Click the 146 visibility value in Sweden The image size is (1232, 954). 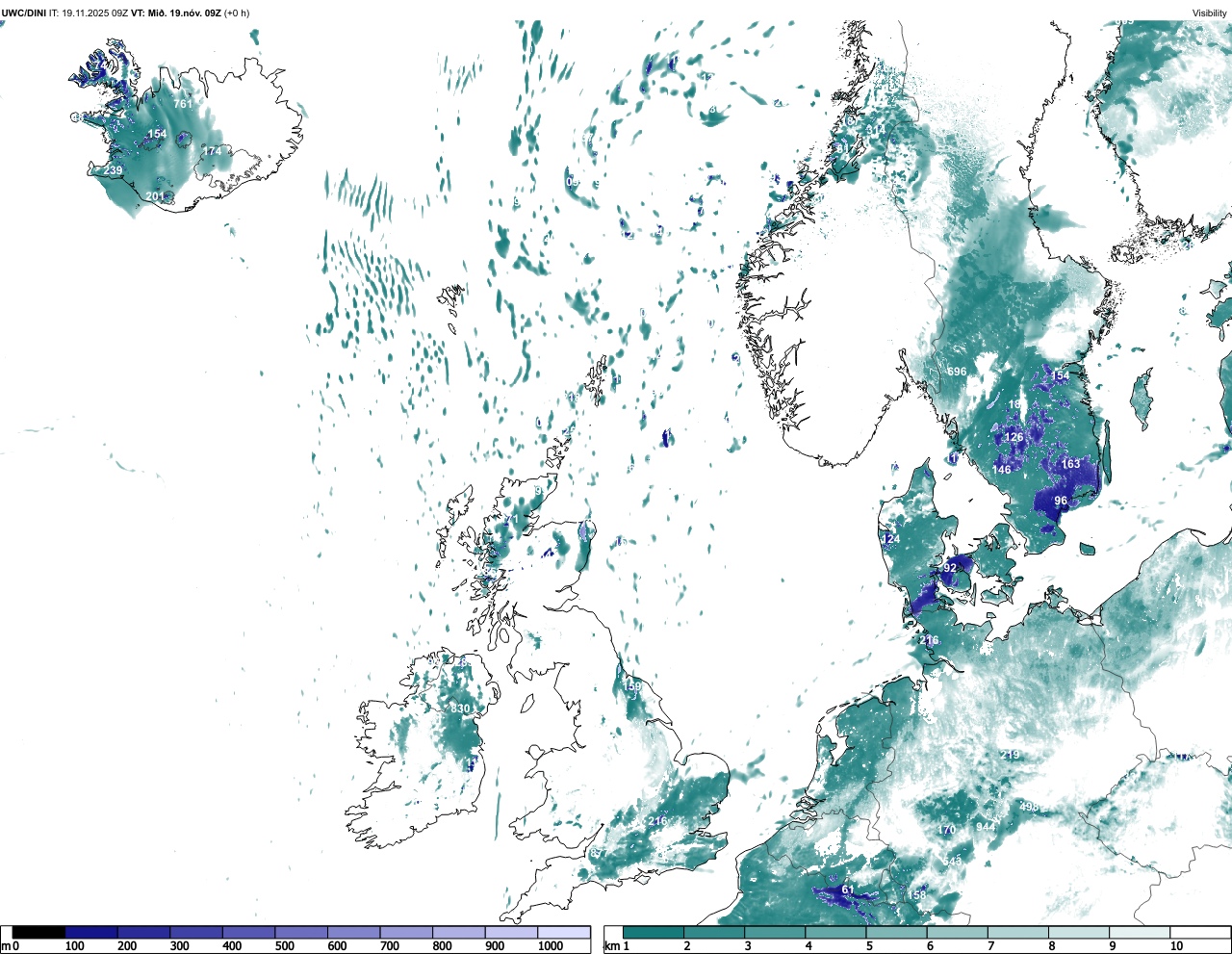1002,470
